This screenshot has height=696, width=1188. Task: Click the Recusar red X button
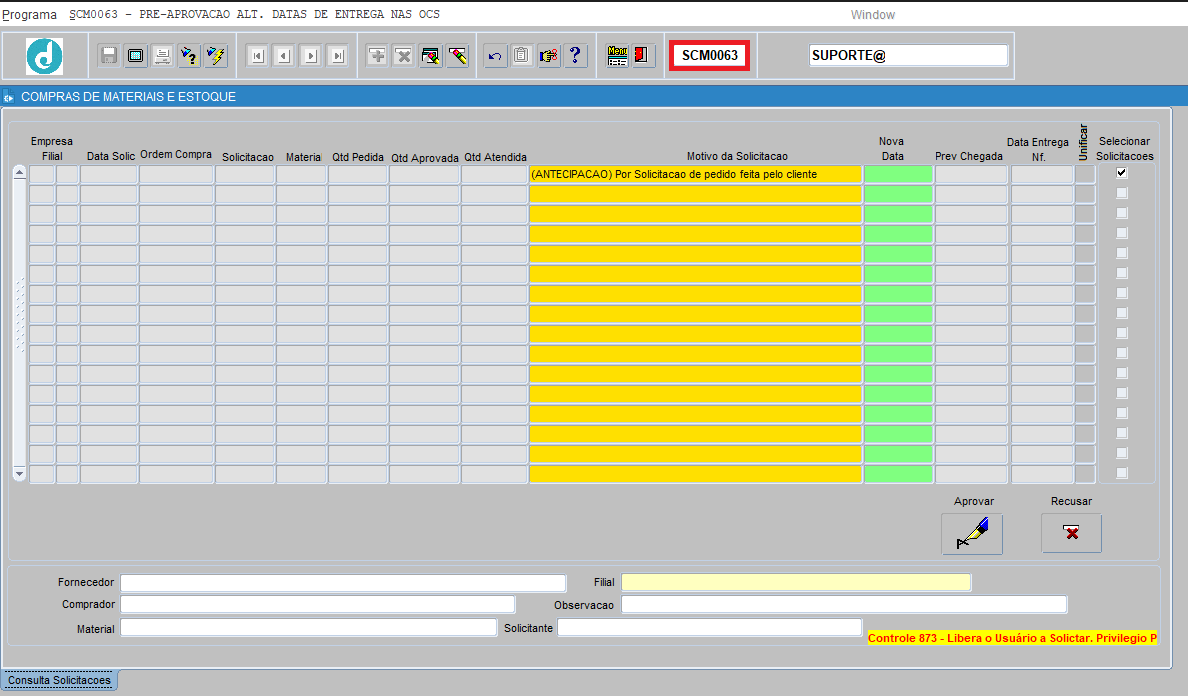point(1071,533)
